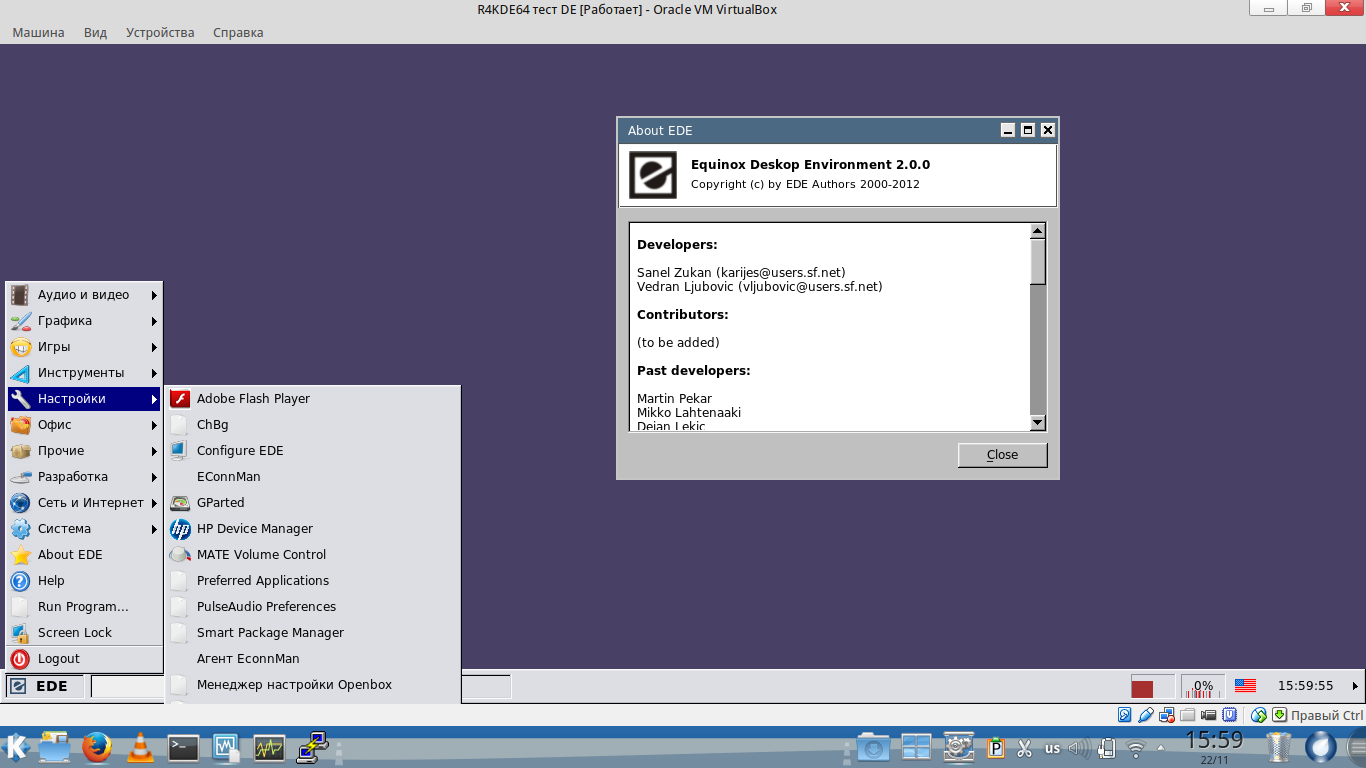The image size is (1366, 768).
Task: Open PulseAudio Preferences
Action: click(313, 606)
